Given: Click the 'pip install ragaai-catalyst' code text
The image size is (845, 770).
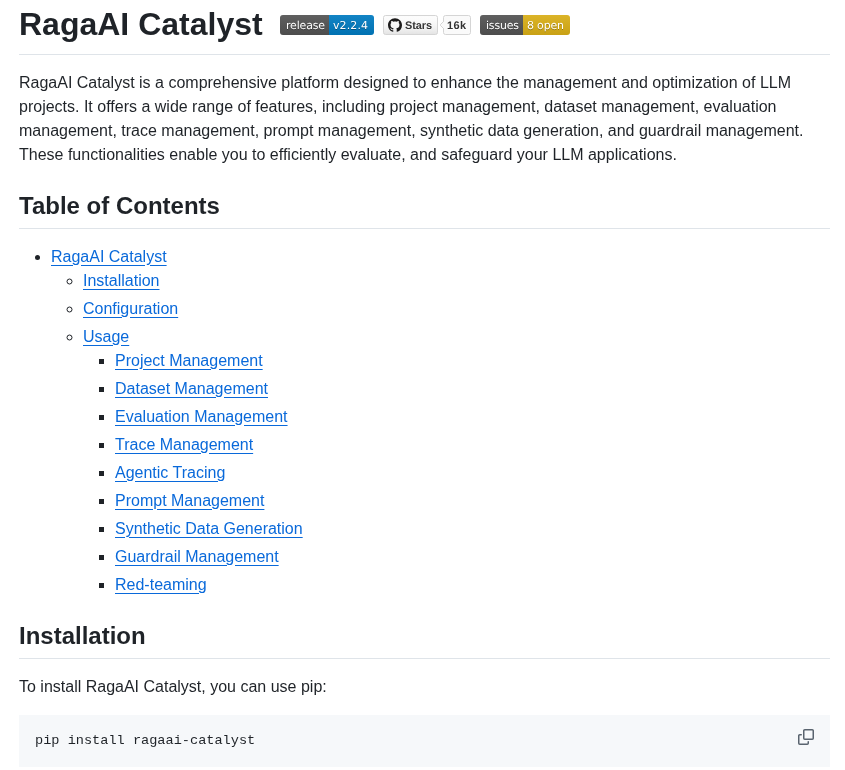Looking at the screenshot, I should tap(144, 740).
